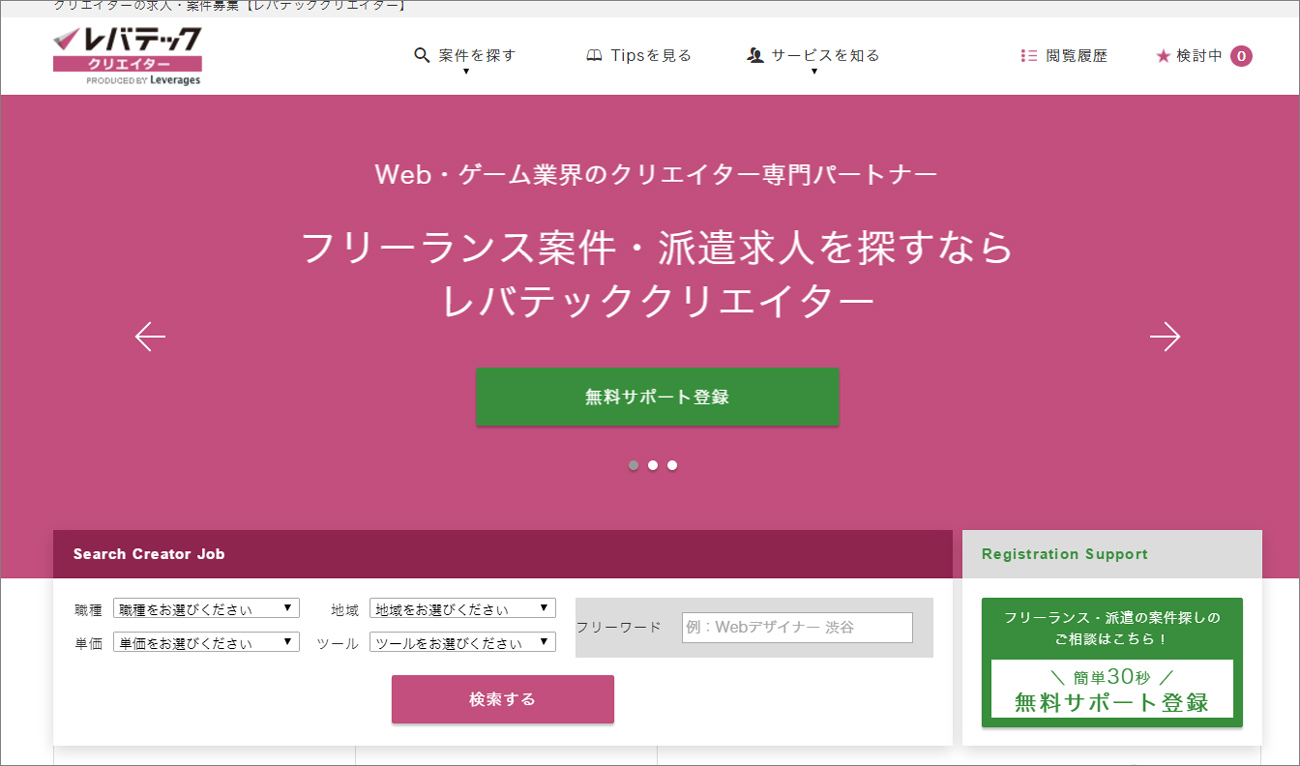Click the 検索する search button
This screenshot has height=766, width=1300.
pyautogui.click(x=503, y=699)
